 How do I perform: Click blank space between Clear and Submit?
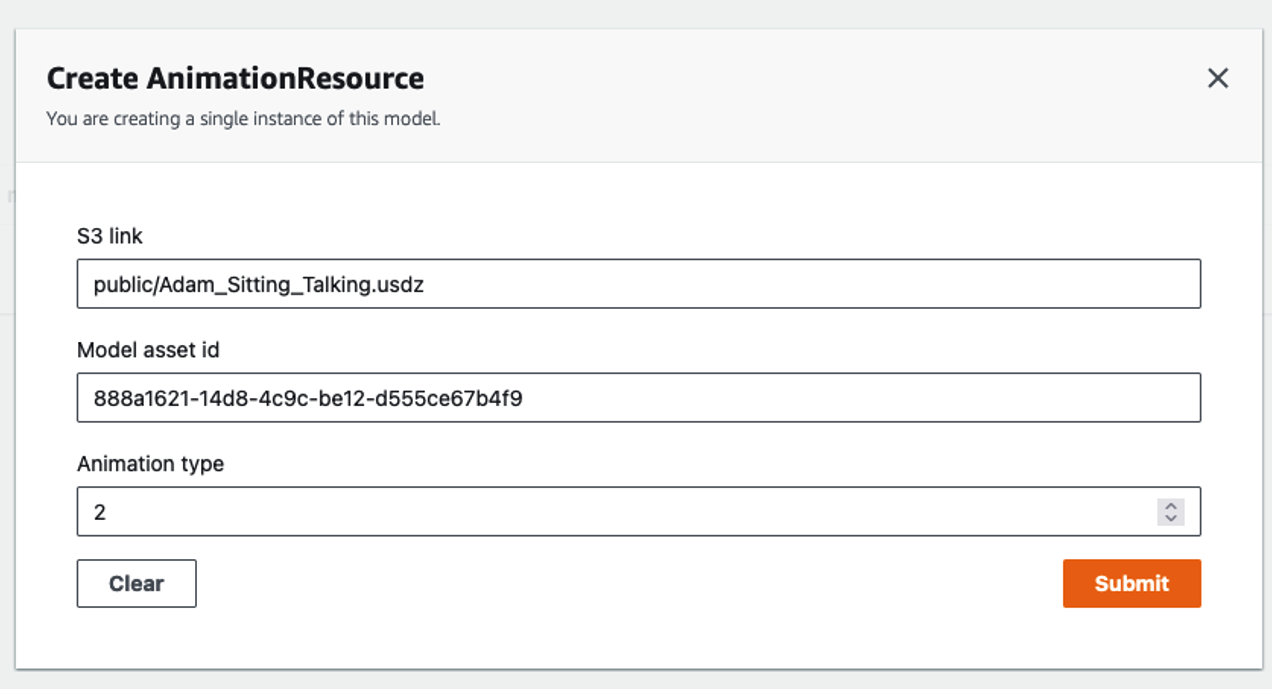[628, 583]
